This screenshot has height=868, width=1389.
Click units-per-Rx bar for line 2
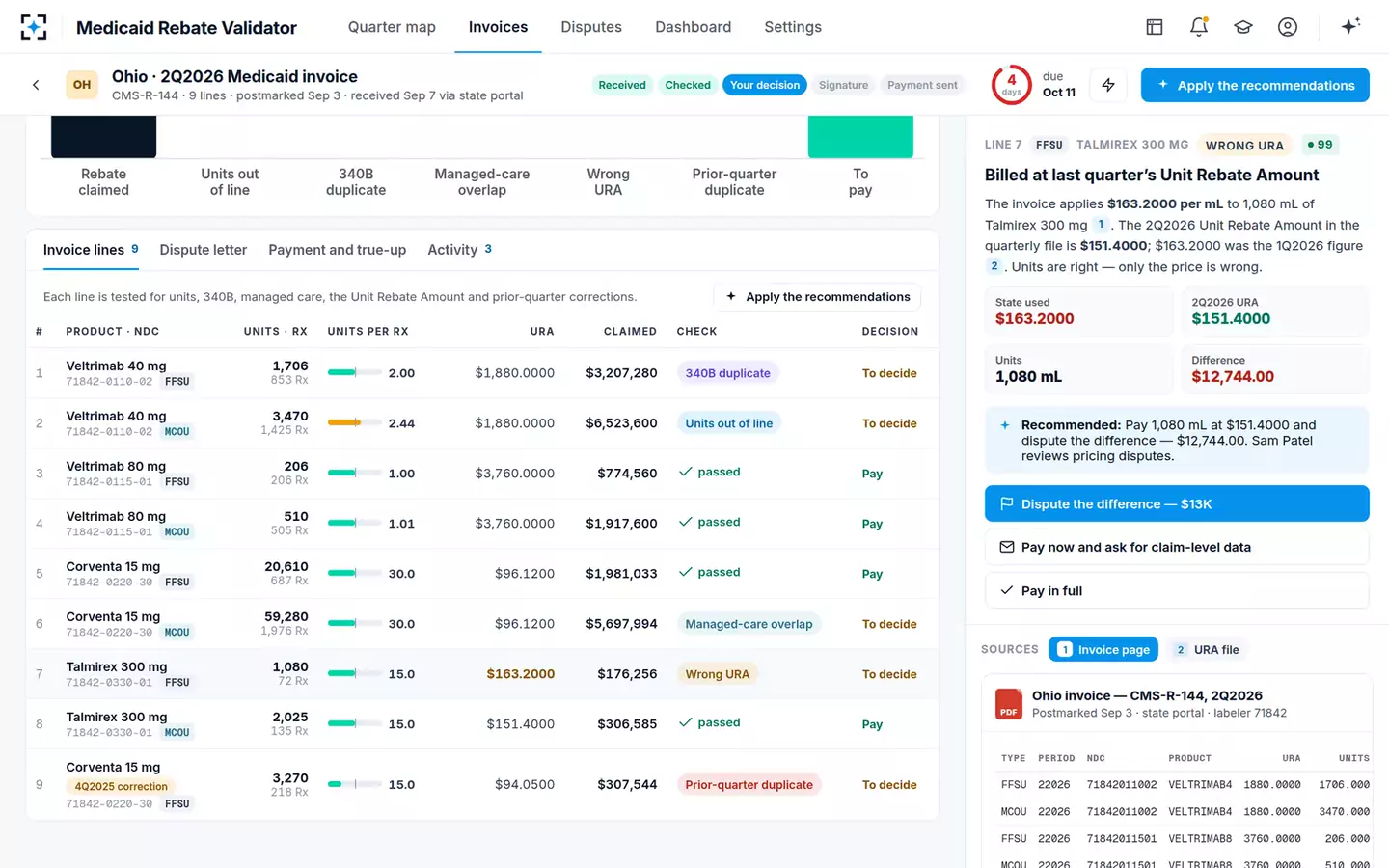coord(353,422)
